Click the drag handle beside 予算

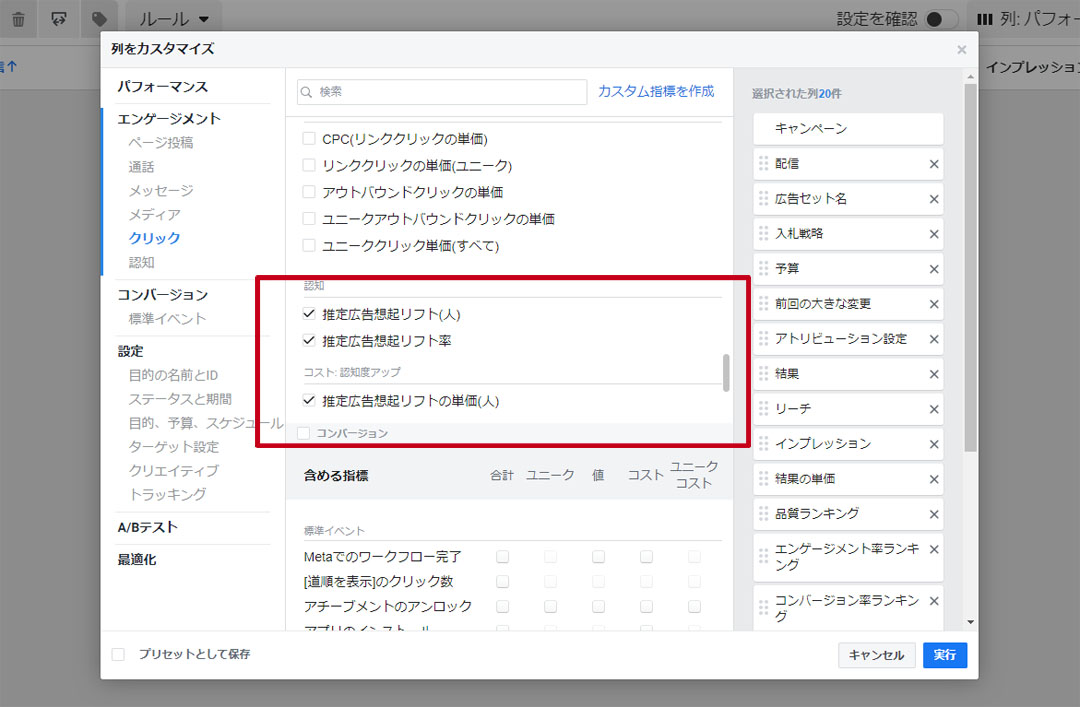click(764, 269)
